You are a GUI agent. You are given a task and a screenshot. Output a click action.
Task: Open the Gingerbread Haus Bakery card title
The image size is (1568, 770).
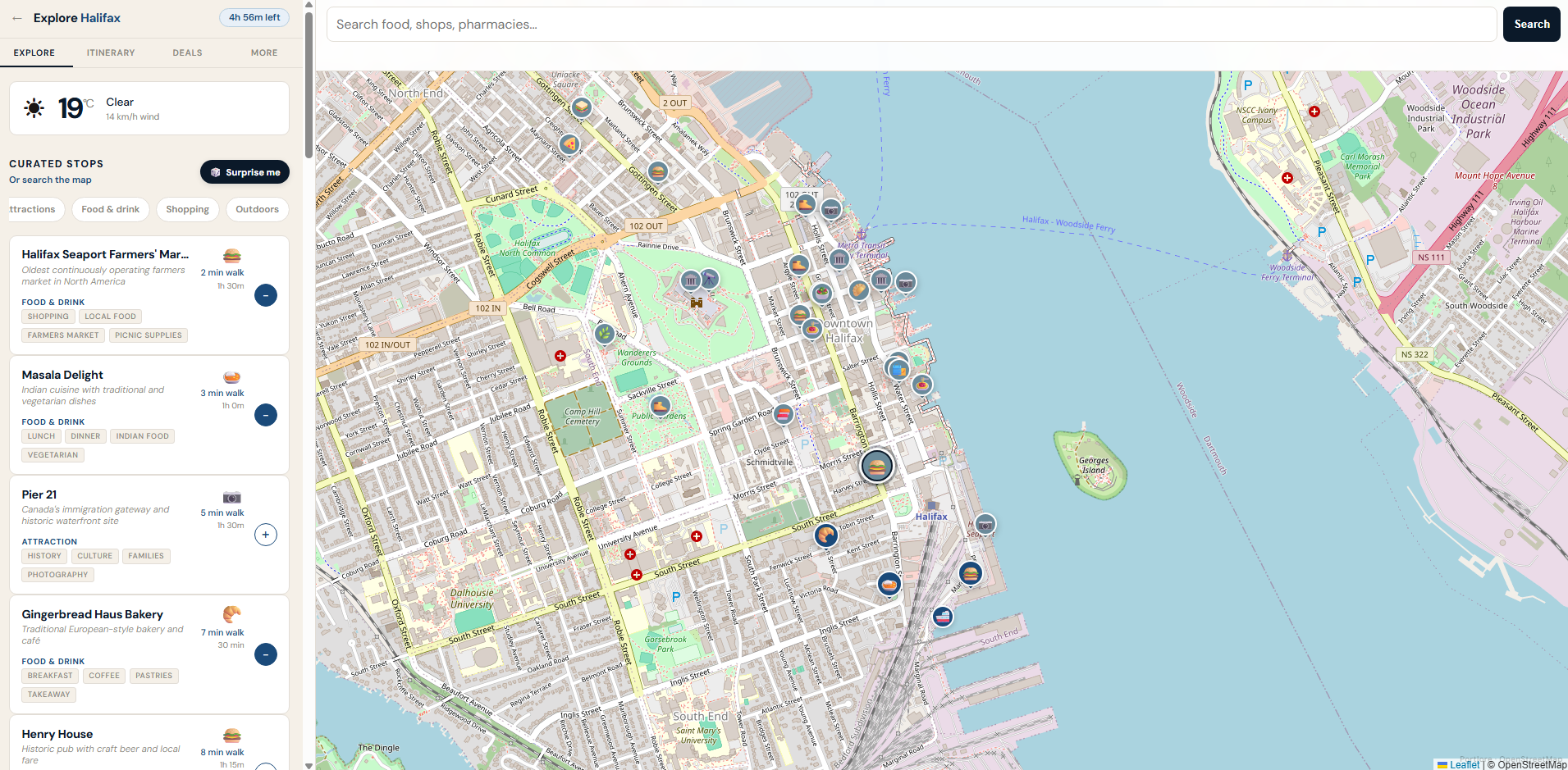click(93, 614)
